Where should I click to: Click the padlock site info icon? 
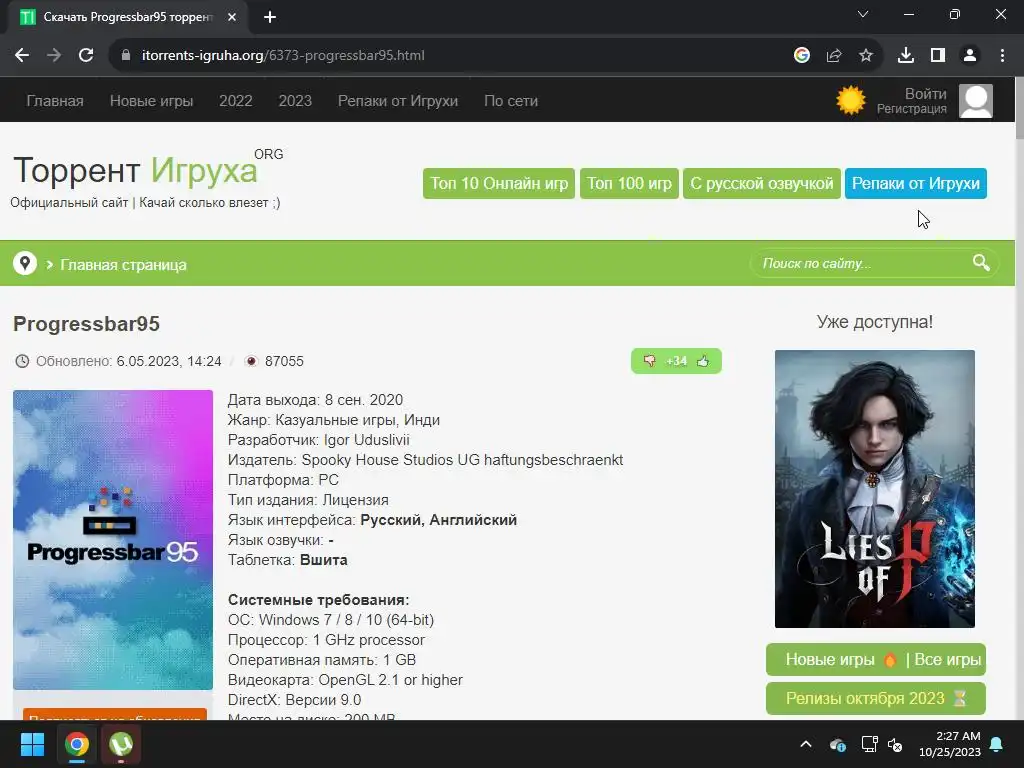pos(126,56)
